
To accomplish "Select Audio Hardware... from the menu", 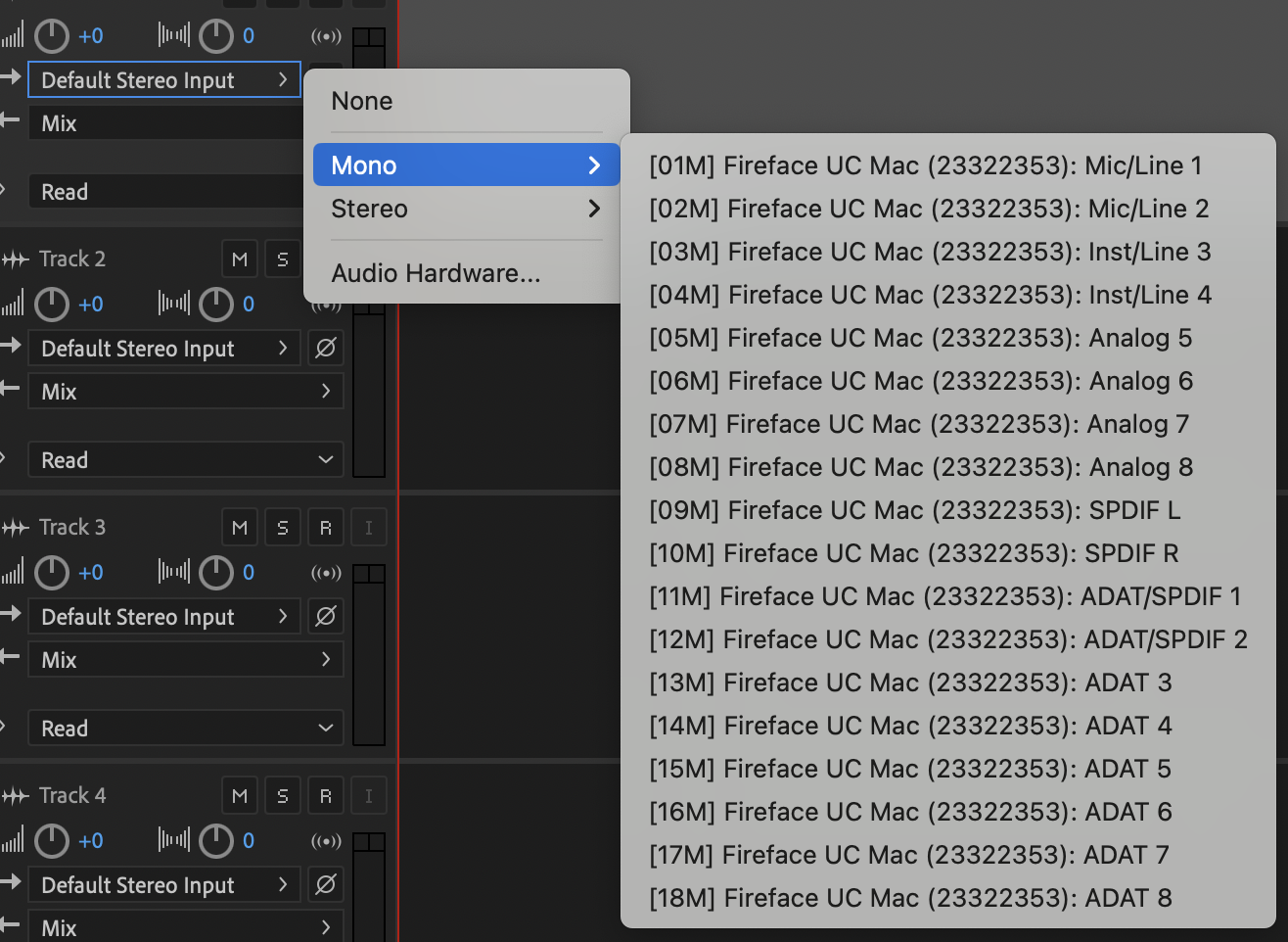I will 436,273.
